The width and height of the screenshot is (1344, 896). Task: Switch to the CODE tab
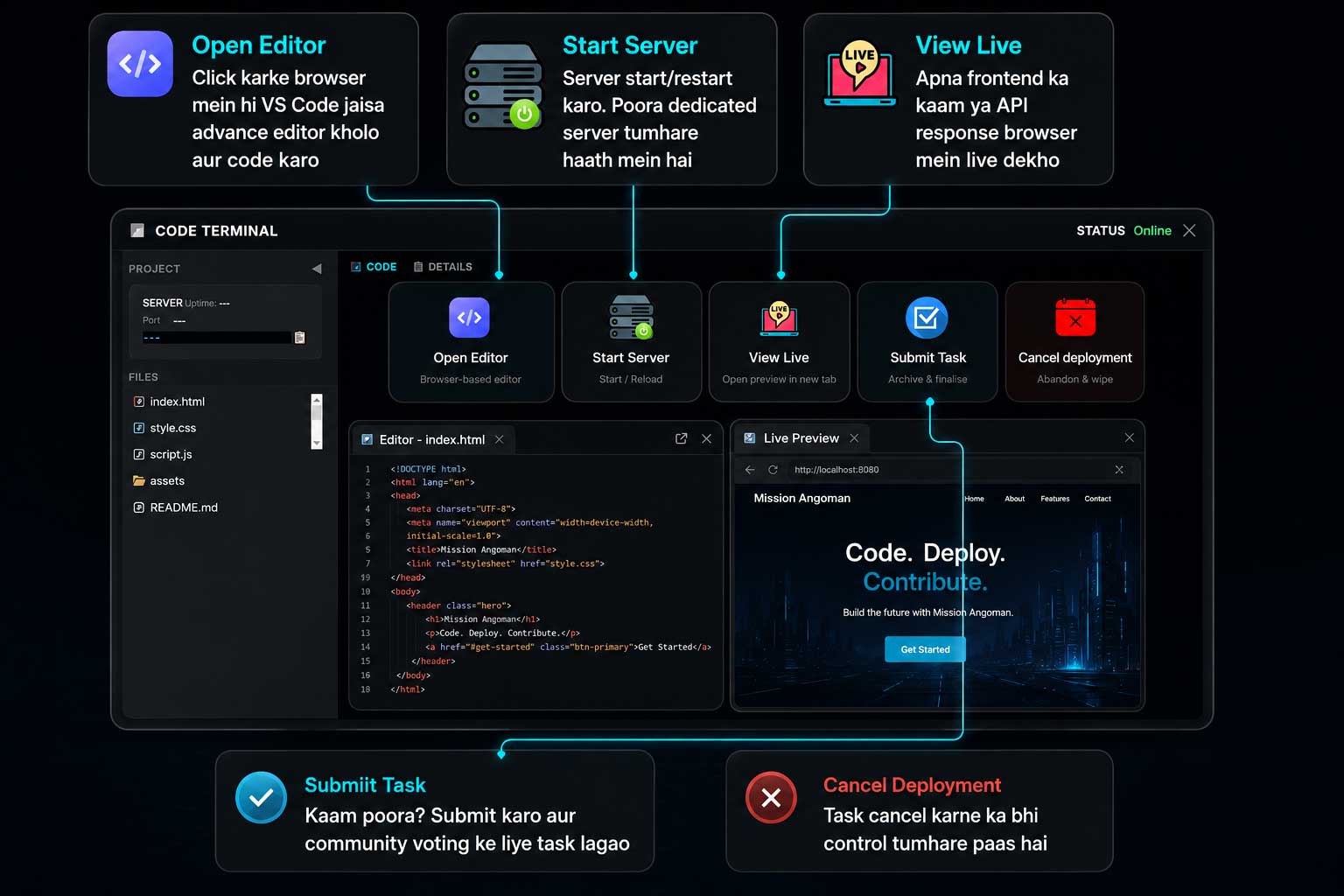(374, 267)
